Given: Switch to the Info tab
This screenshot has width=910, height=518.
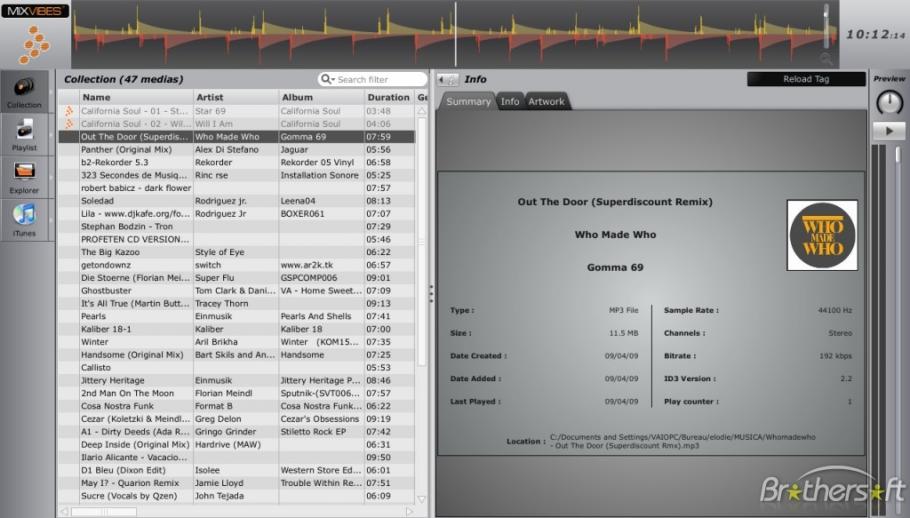Looking at the screenshot, I should point(510,102).
